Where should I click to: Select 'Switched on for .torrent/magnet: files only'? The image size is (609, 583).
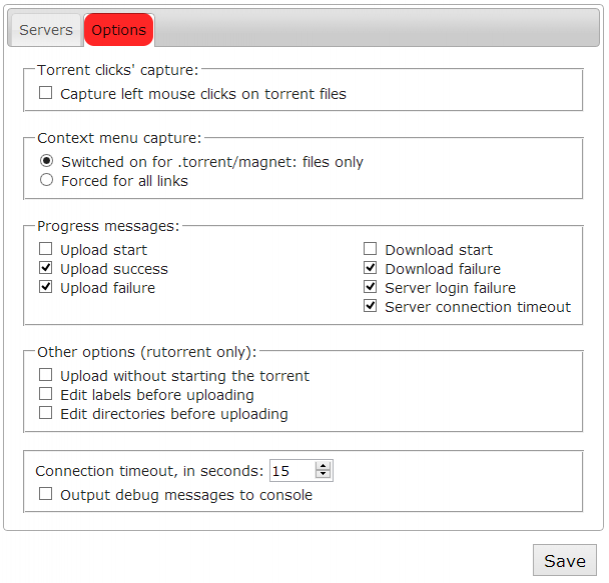pos(46,162)
